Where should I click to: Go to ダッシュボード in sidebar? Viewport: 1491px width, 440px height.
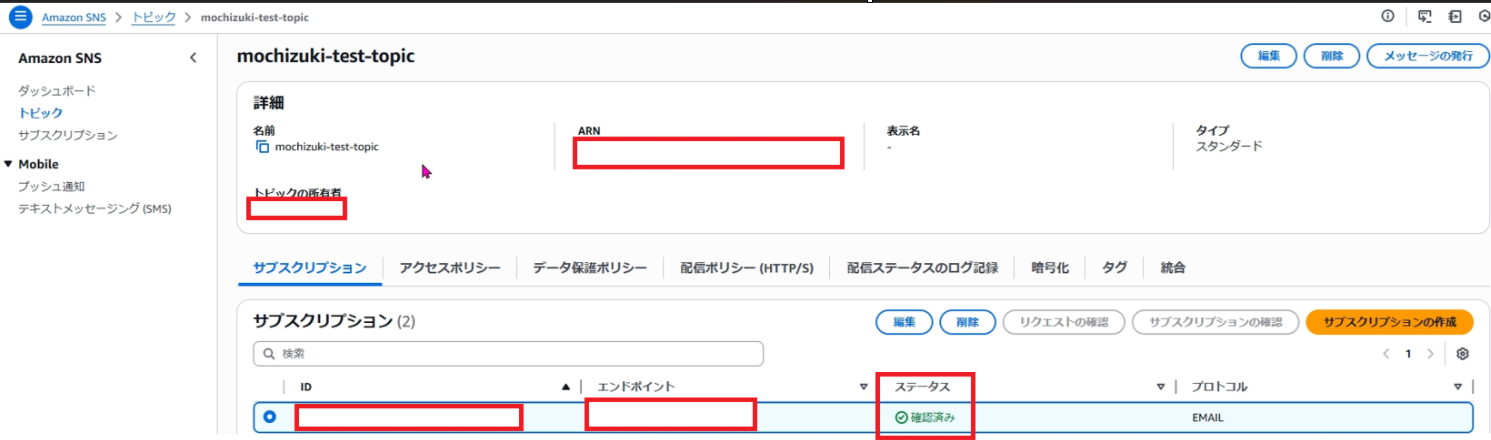[x=57, y=91]
